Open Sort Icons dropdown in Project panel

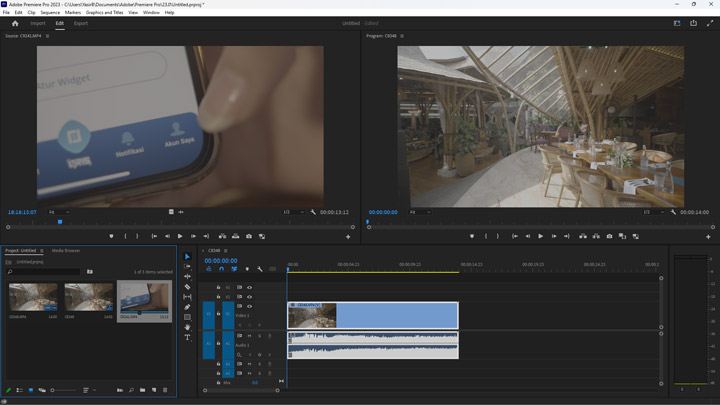pyautogui.click(x=89, y=390)
